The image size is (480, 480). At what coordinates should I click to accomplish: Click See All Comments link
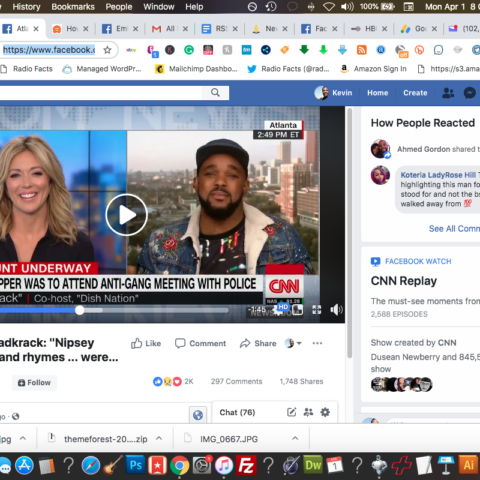click(454, 229)
